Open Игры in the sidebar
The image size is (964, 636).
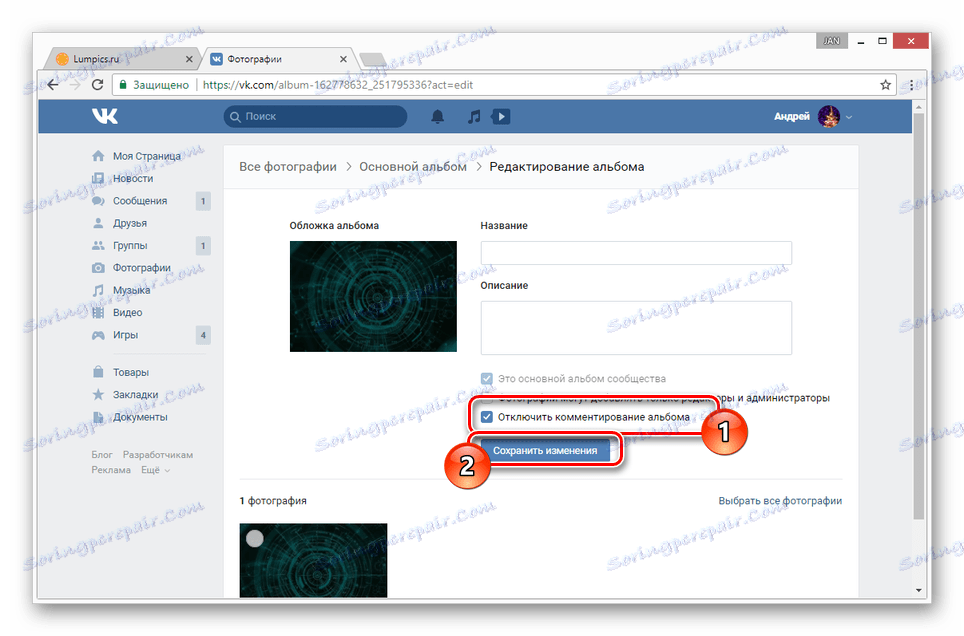125,335
